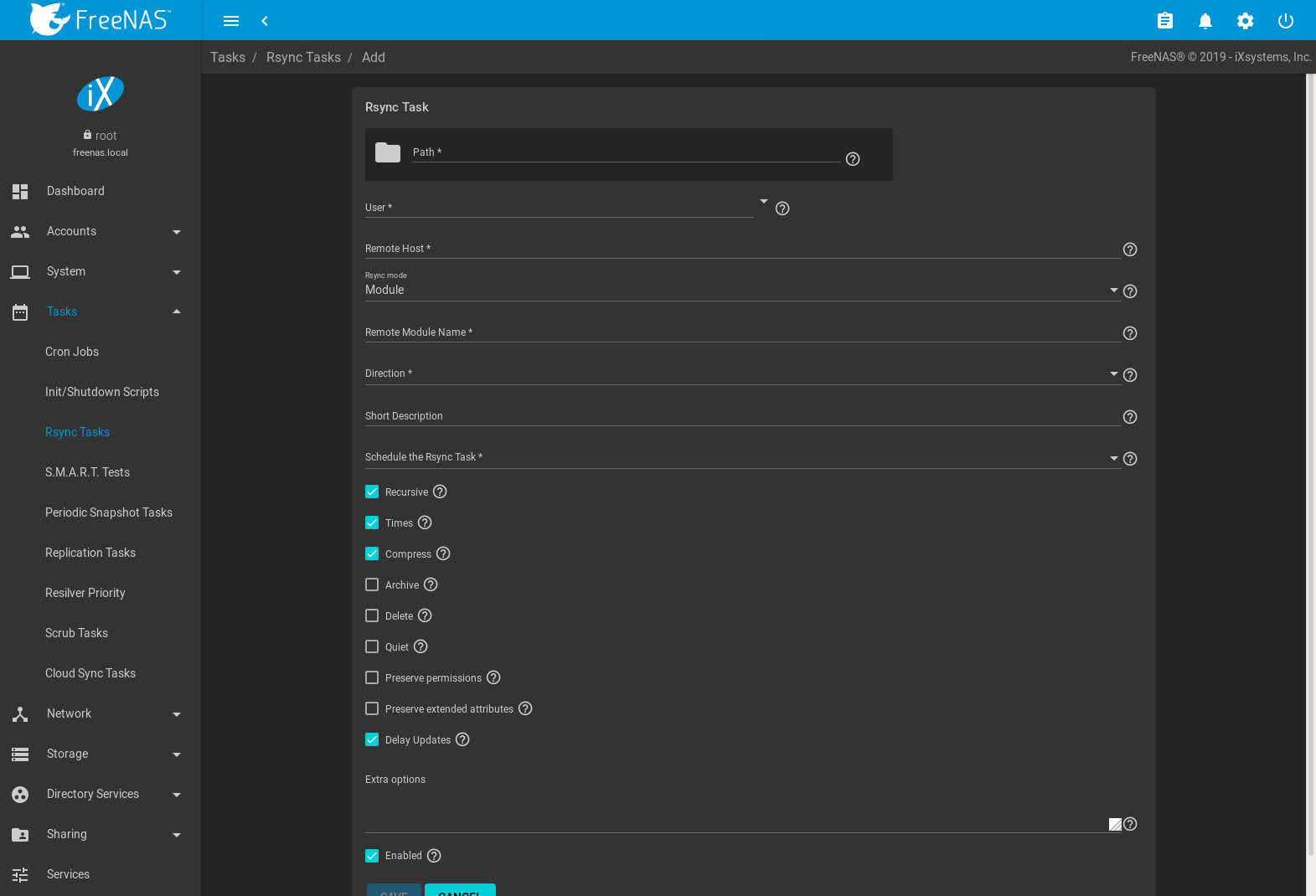Click the back chevron in top bar
The image size is (1316, 896).
pos(265,21)
